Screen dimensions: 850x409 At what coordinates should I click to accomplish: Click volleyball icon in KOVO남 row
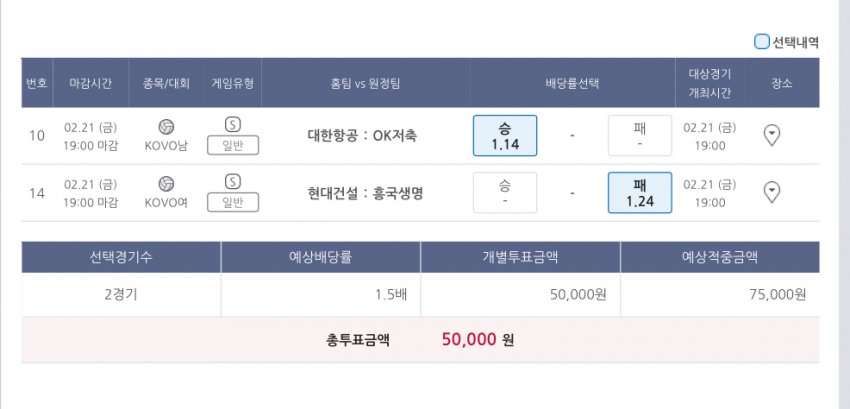click(x=166, y=127)
